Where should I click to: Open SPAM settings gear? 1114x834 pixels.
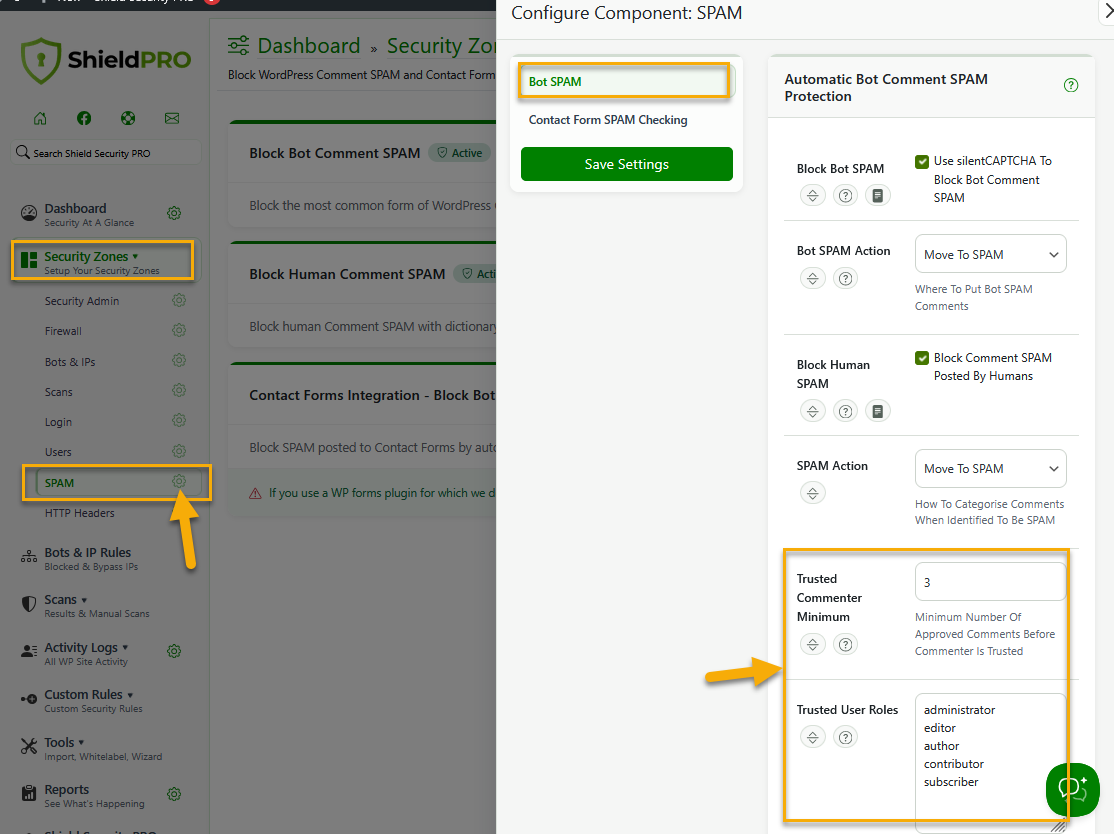(x=179, y=482)
